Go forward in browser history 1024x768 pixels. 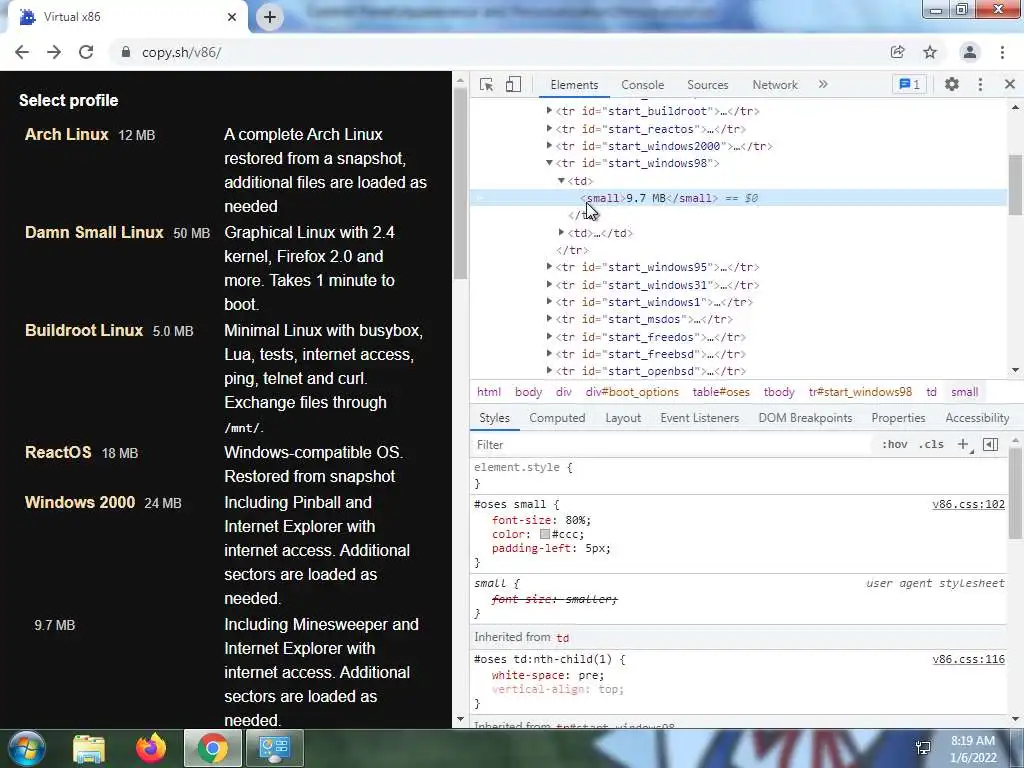tap(54, 52)
